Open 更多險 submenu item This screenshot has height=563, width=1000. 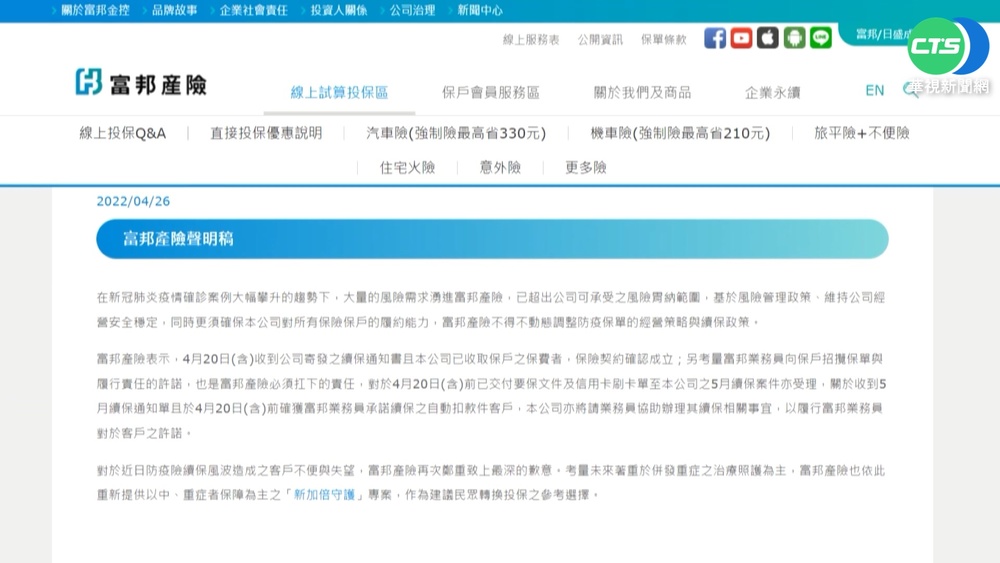pyautogui.click(x=585, y=168)
